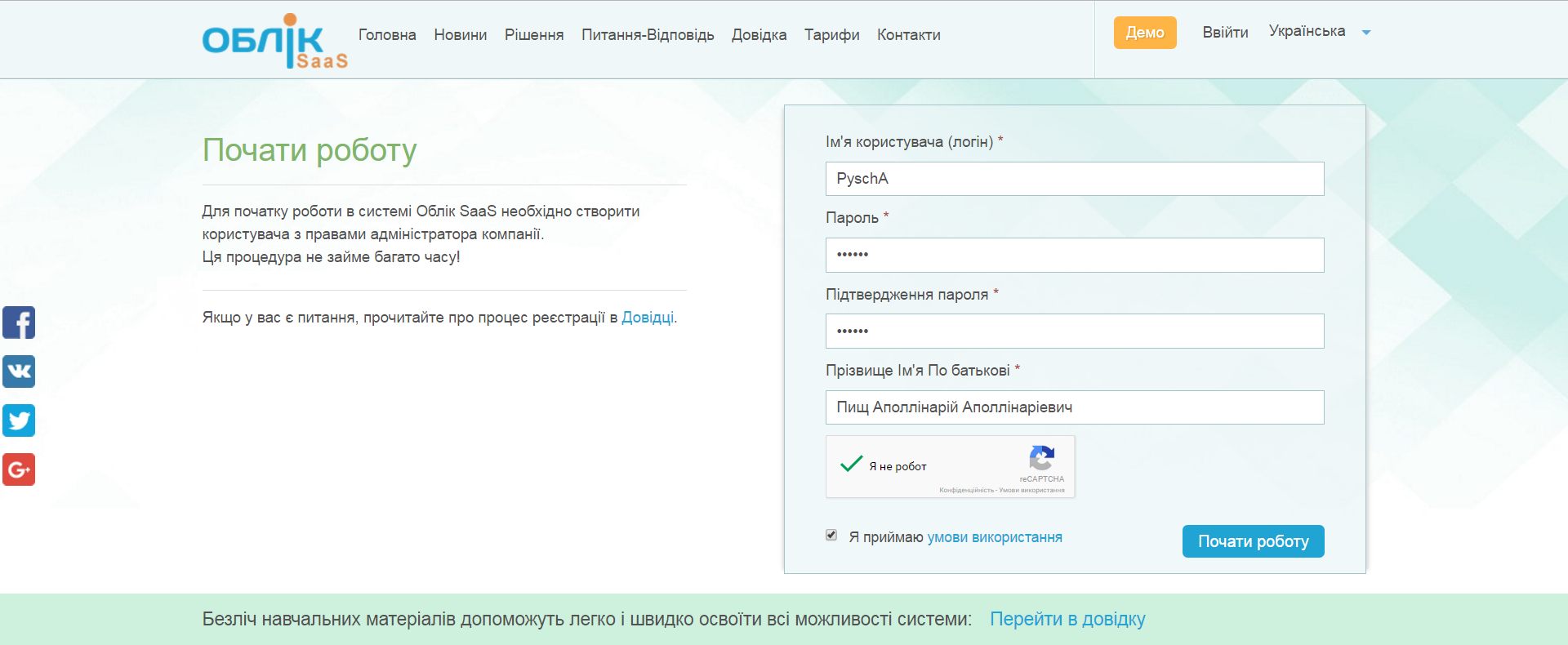Screen dimensions: 1568x645
Task: Open the Довідка menu item
Action: coord(759,35)
